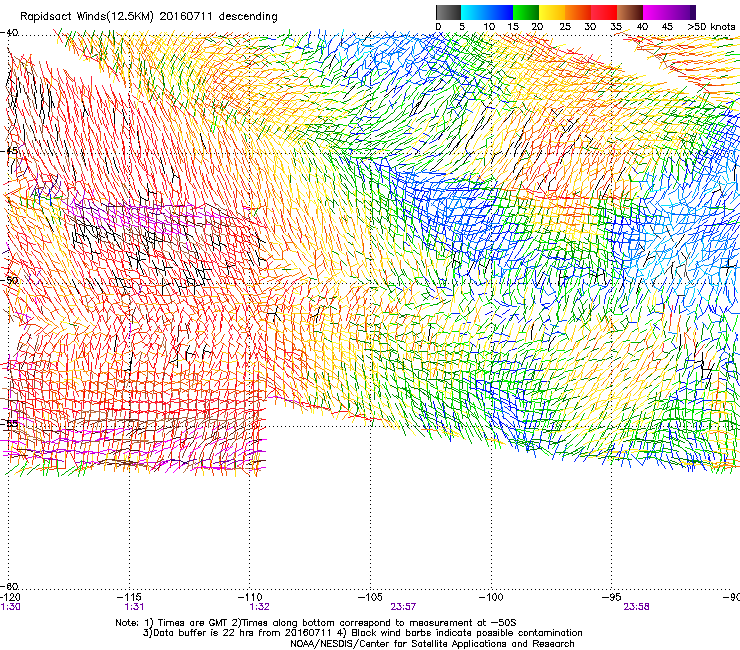The image size is (740, 650).
Task: Click the '1:31' pass time label
Action: 134,607
